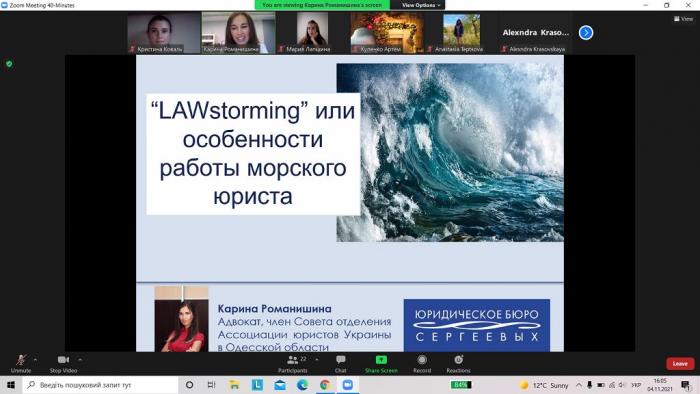
Task: Show next participants with blue arrow
Action: pyautogui.click(x=586, y=33)
